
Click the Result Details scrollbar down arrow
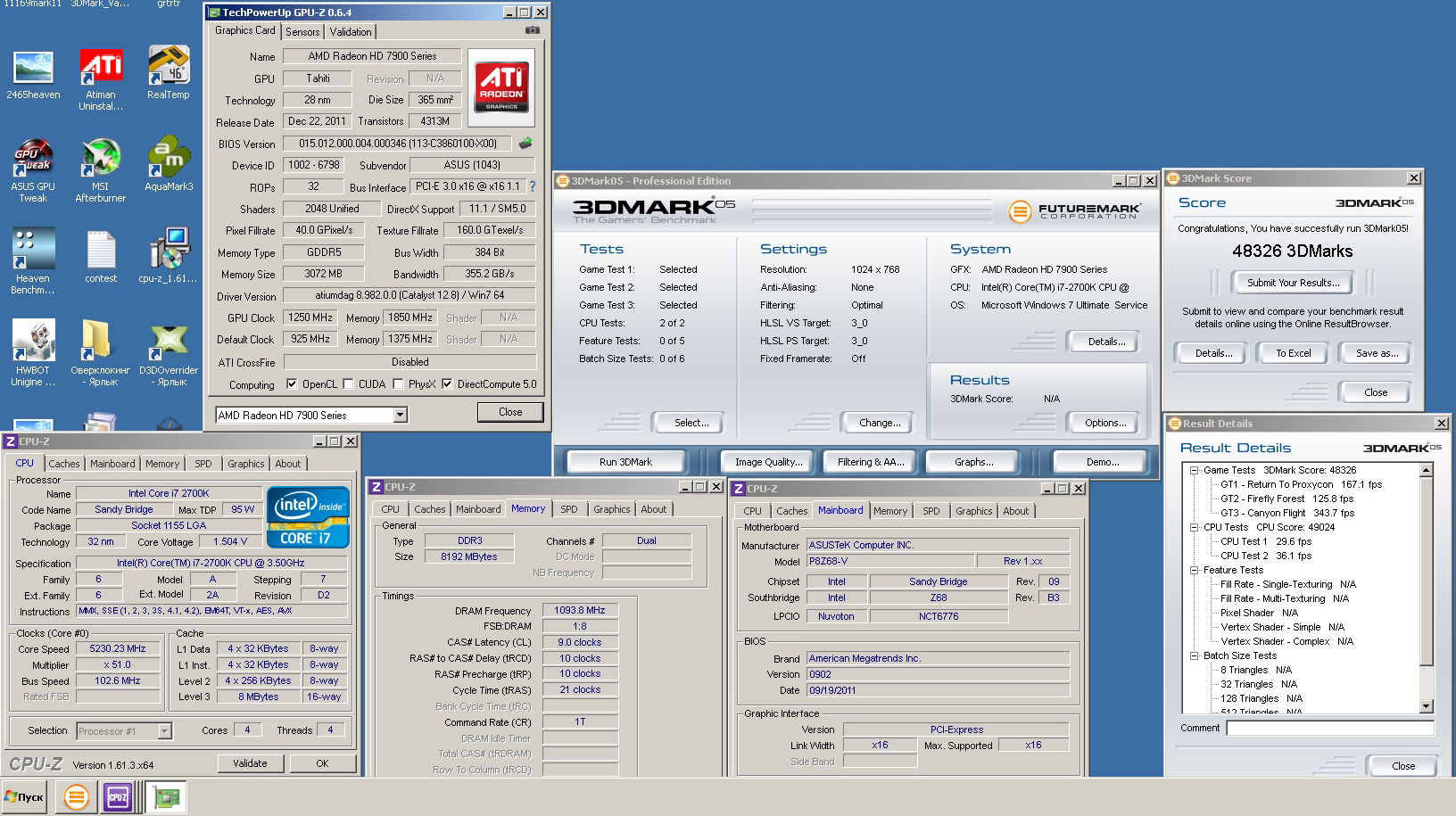coord(1426,706)
